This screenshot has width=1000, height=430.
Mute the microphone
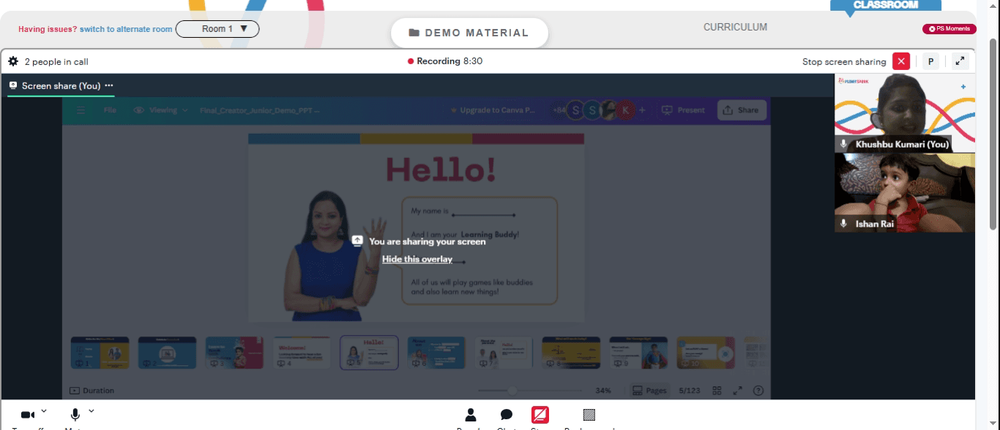[x=75, y=415]
